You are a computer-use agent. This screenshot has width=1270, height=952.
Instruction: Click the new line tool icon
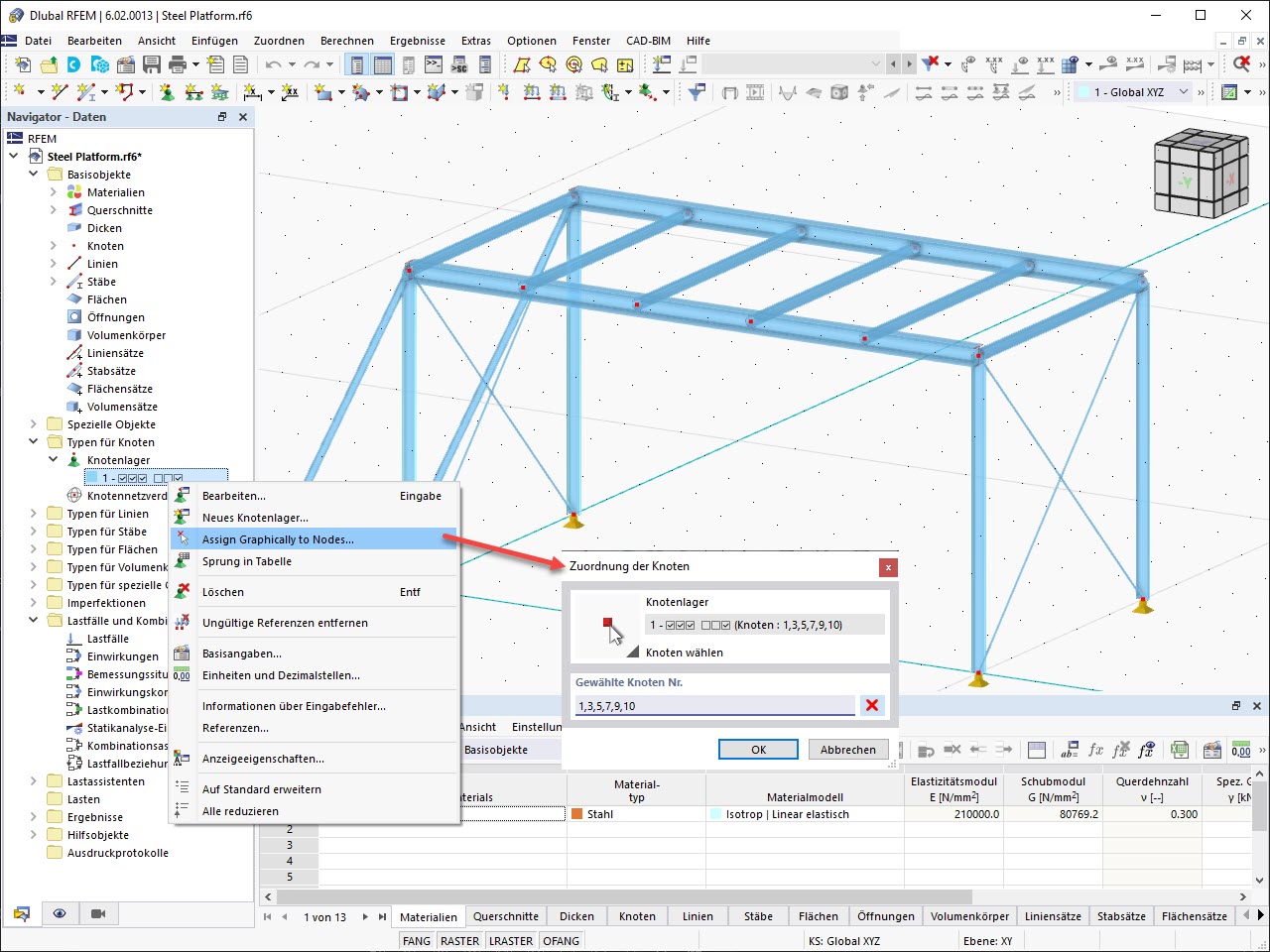pyautogui.click(x=60, y=92)
